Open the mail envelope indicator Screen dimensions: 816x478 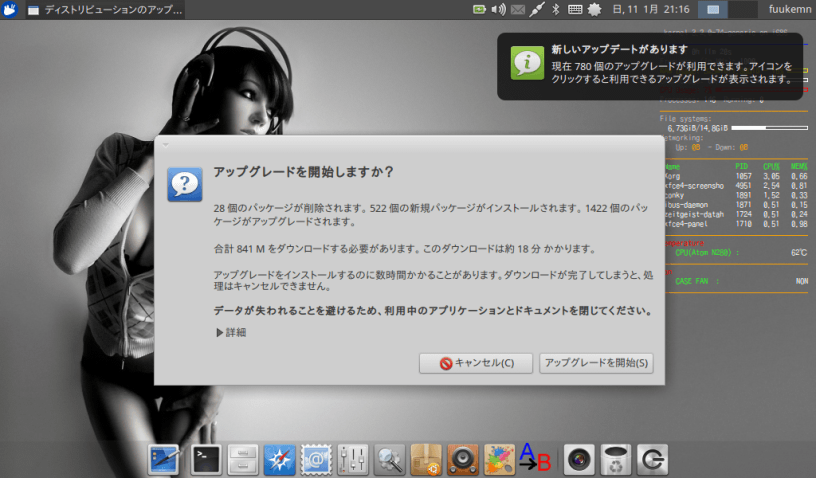click(517, 9)
